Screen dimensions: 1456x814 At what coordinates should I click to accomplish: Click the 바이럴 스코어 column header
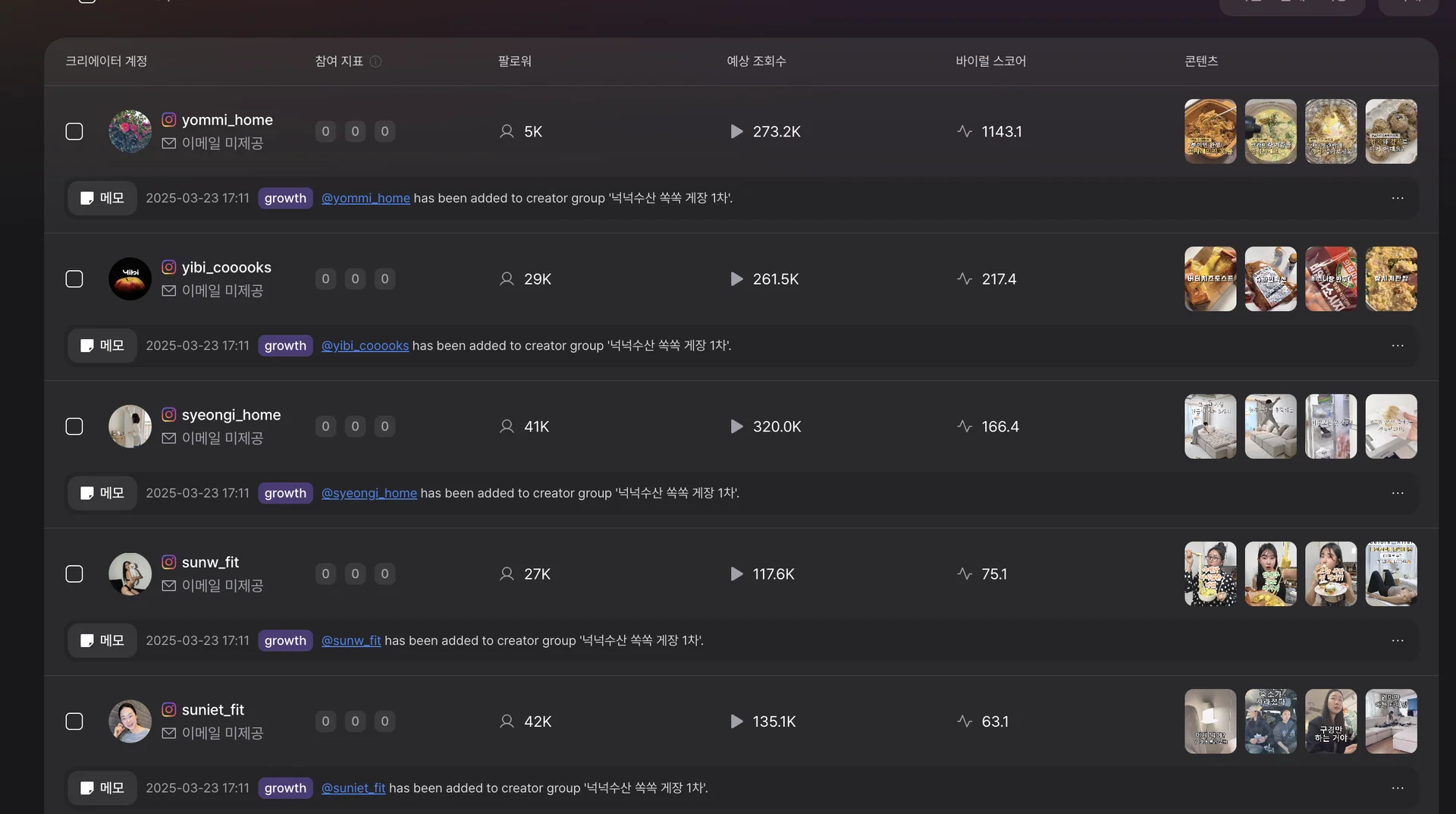(x=990, y=61)
